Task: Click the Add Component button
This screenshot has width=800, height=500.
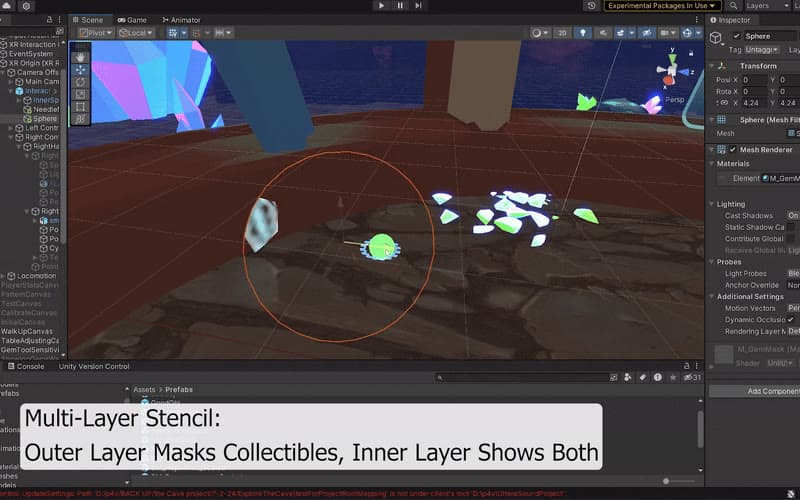Action: (755, 391)
